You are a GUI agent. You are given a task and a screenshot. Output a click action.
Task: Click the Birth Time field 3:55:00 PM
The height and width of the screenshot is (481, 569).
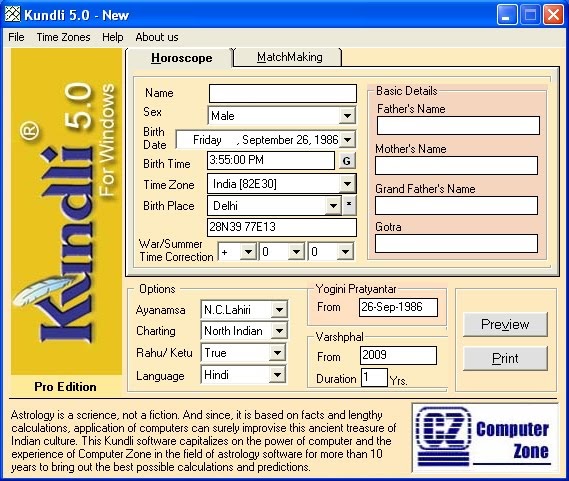coord(271,160)
